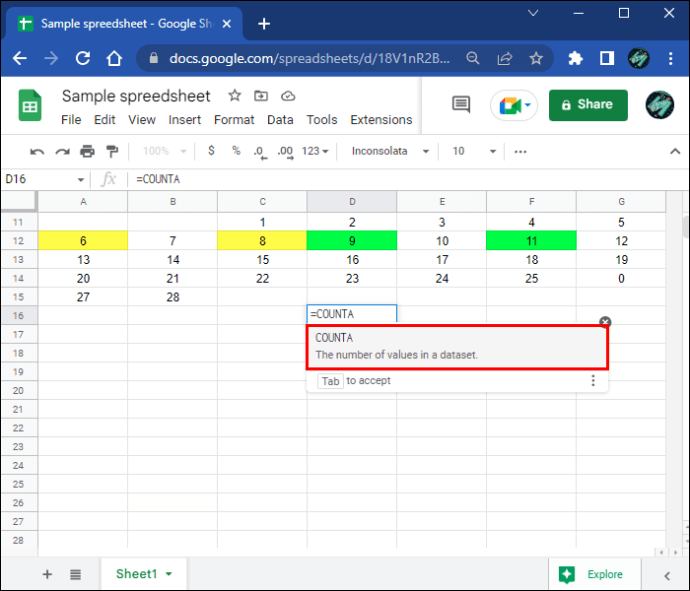The width and height of the screenshot is (690, 591).
Task: Open Google Sheets home icon
Action: pos(30,106)
